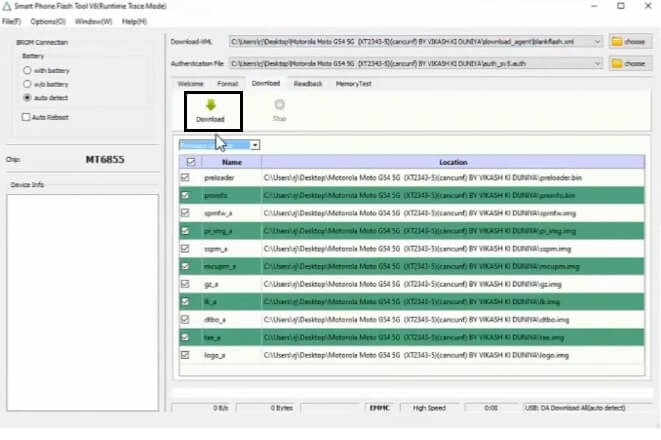Click the Device Info text area
Image resolution: width=661 pixels, height=440 pixels.
tap(83, 302)
